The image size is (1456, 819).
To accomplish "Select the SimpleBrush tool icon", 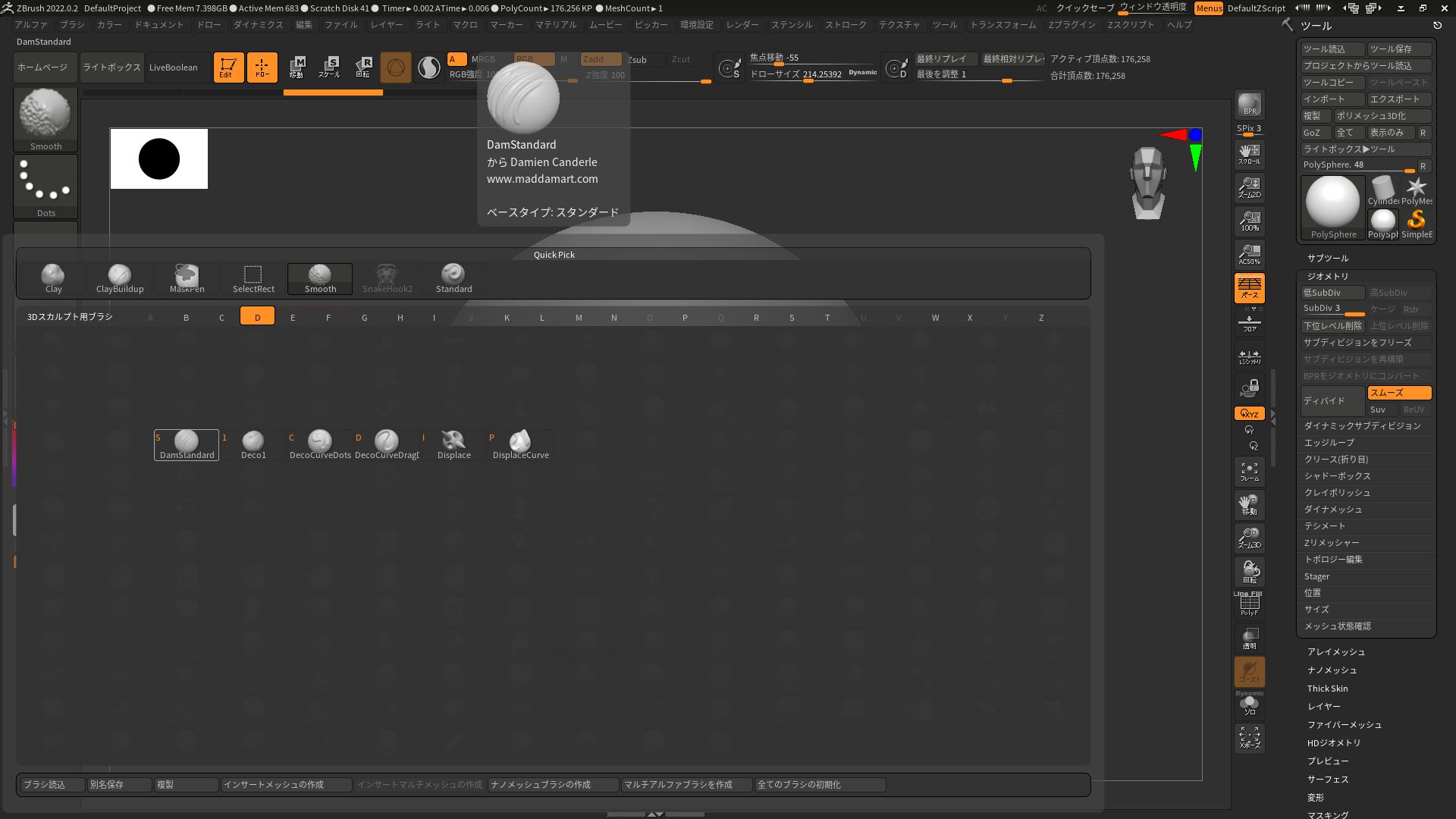I will [x=1416, y=224].
